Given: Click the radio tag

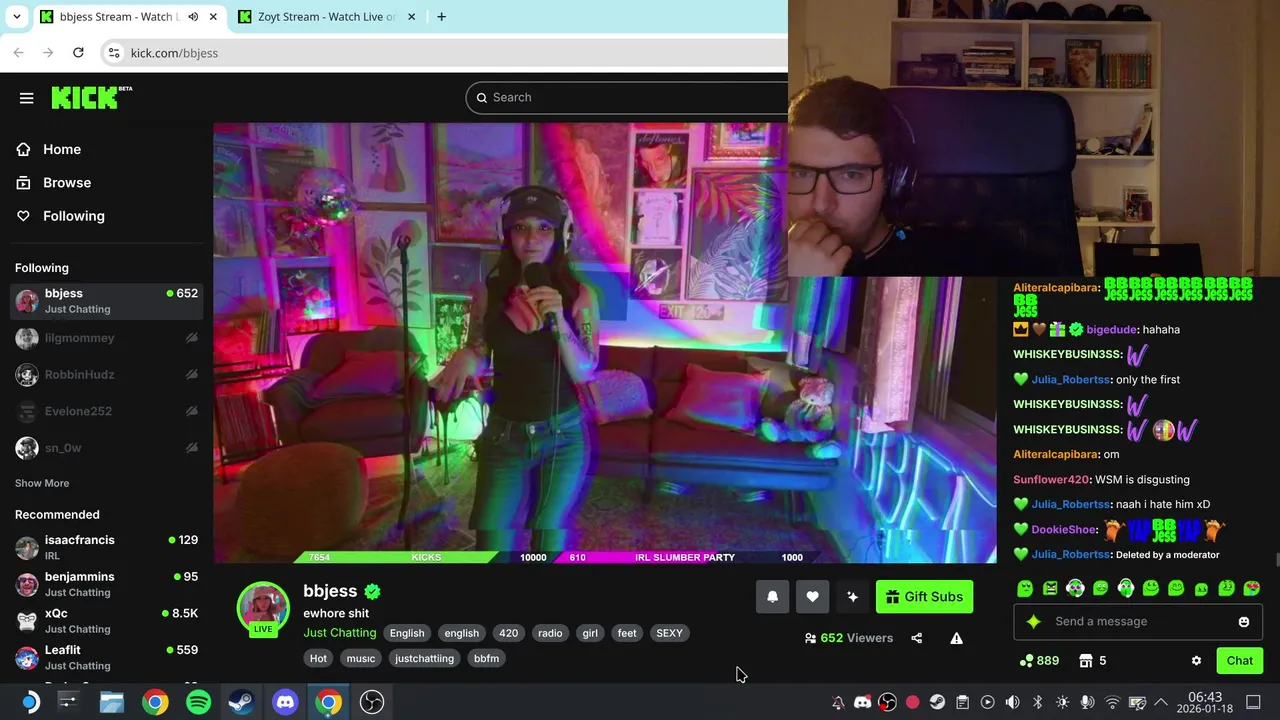Looking at the screenshot, I should (550, 633).
